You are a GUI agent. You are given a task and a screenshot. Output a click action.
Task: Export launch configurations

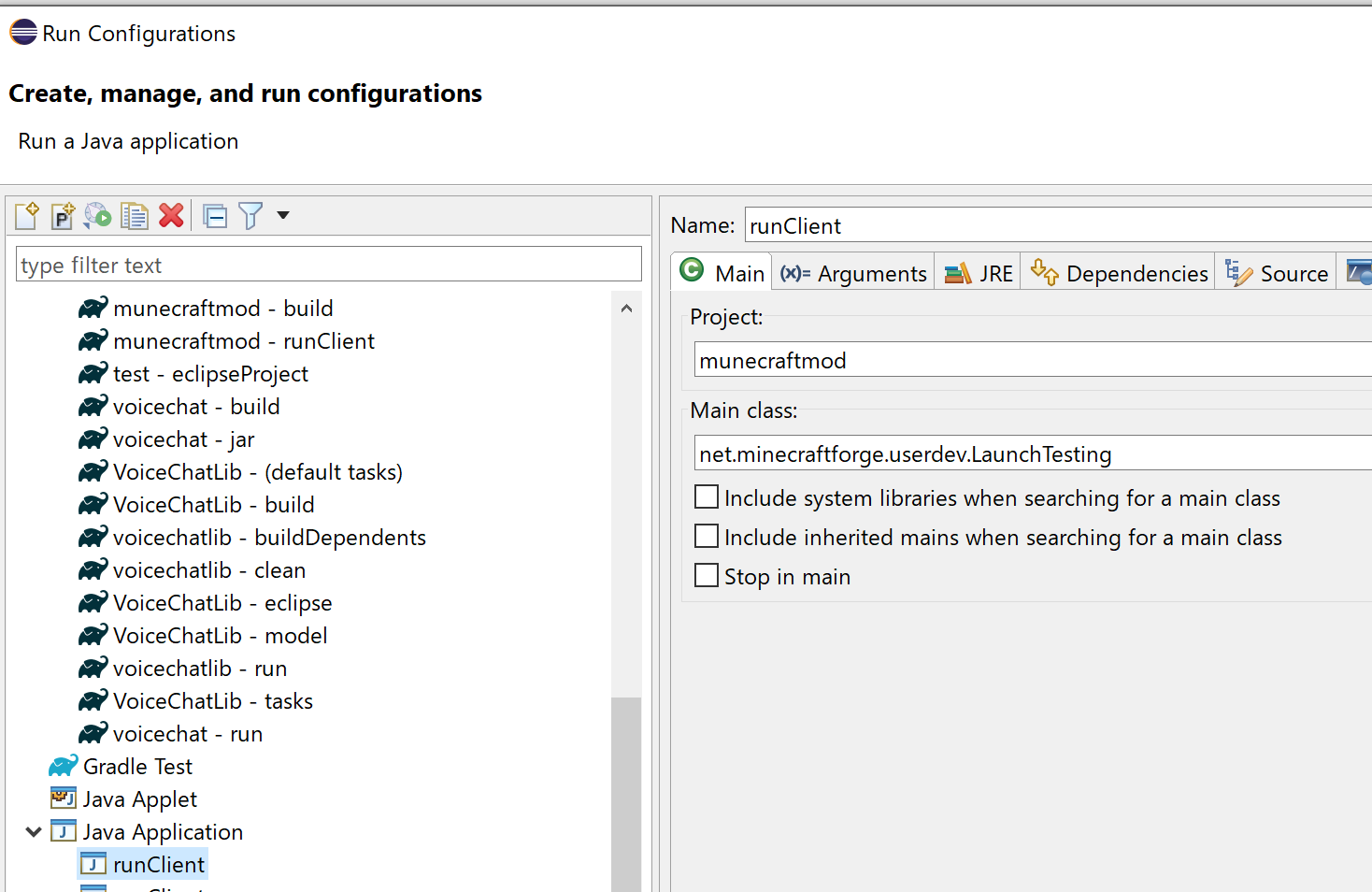97,215
